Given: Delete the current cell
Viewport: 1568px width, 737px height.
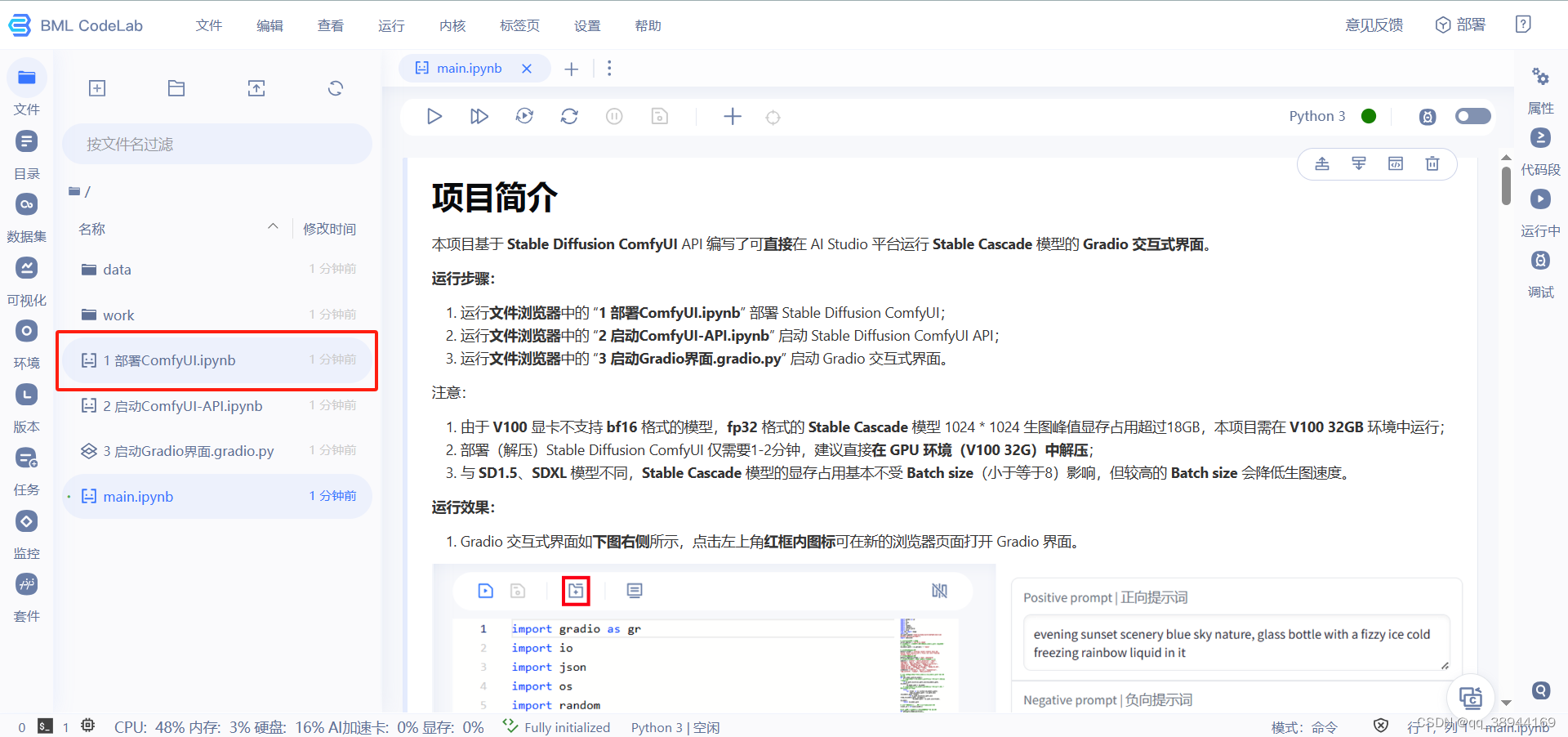Looking at the screenshot, I should click(x=1432, y=163).
